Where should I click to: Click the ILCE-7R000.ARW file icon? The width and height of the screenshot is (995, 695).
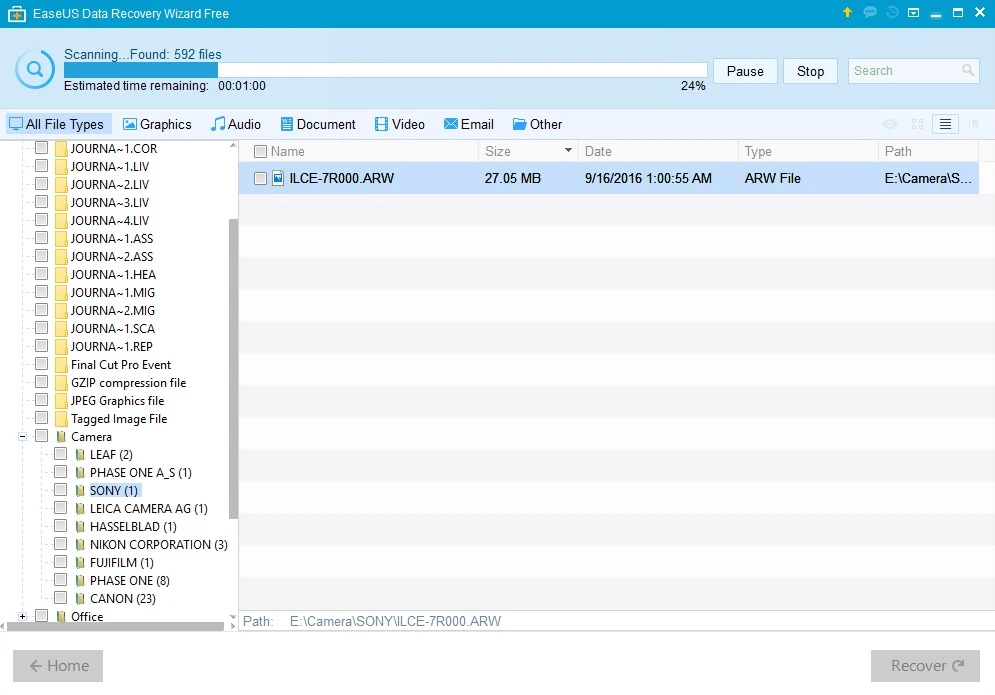278,179
